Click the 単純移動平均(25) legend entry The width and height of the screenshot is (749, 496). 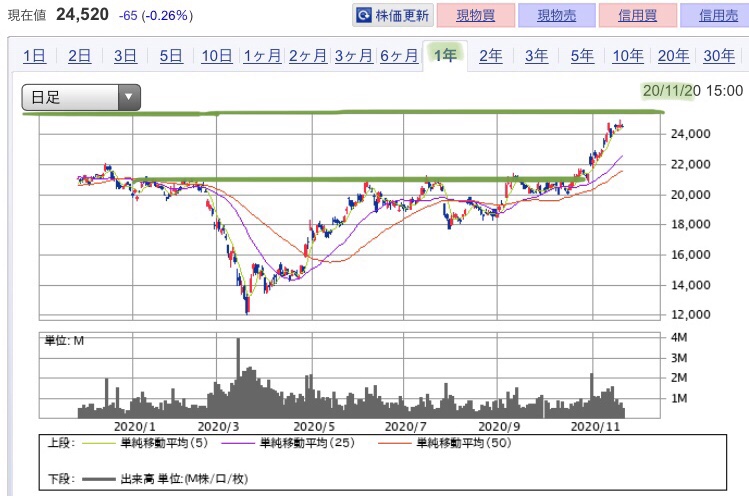(x=288, y=443)
